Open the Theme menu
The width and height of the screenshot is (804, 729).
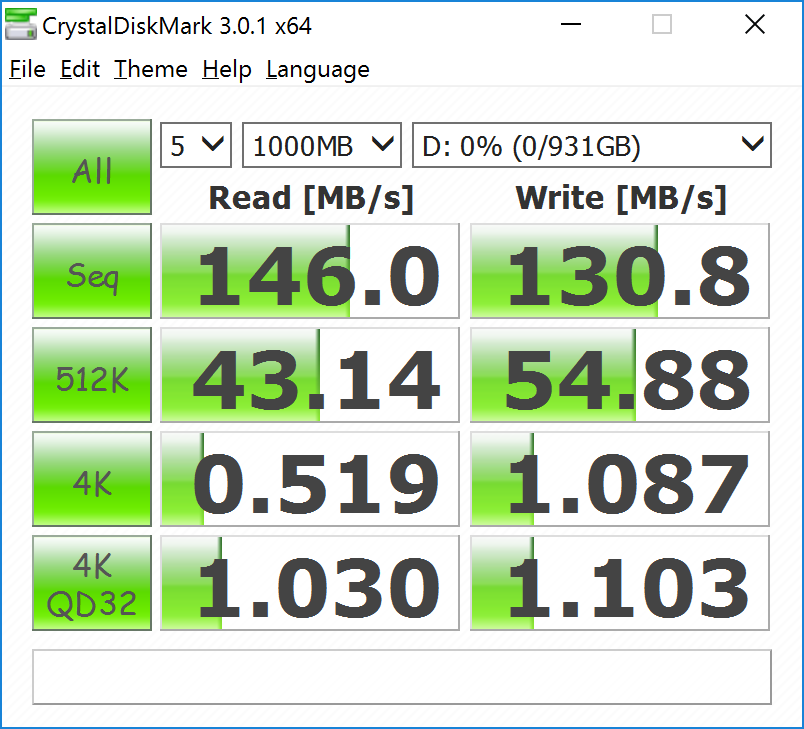(x=150, y=69)
